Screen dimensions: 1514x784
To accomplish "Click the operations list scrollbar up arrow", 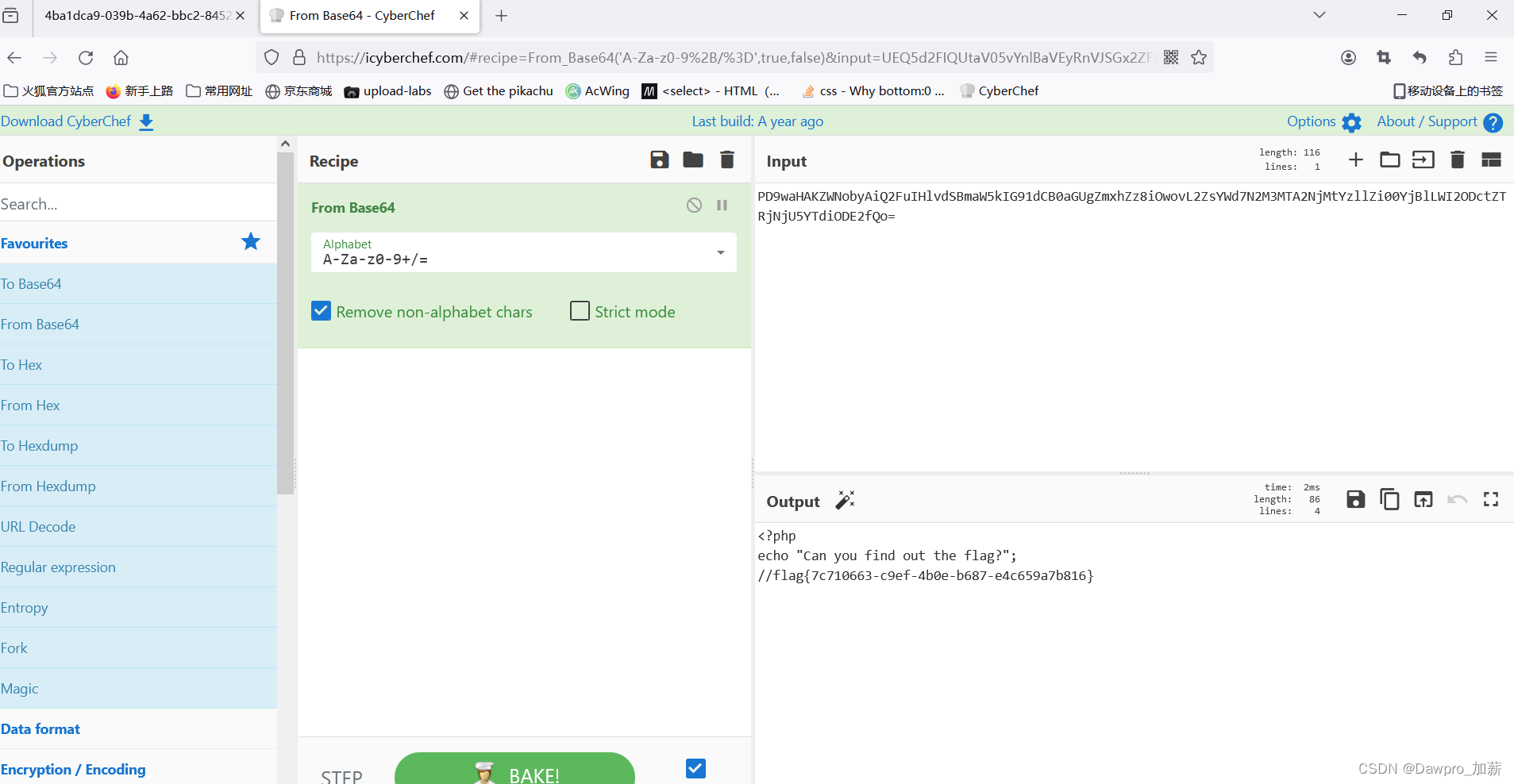I will [x=286, y=144].
